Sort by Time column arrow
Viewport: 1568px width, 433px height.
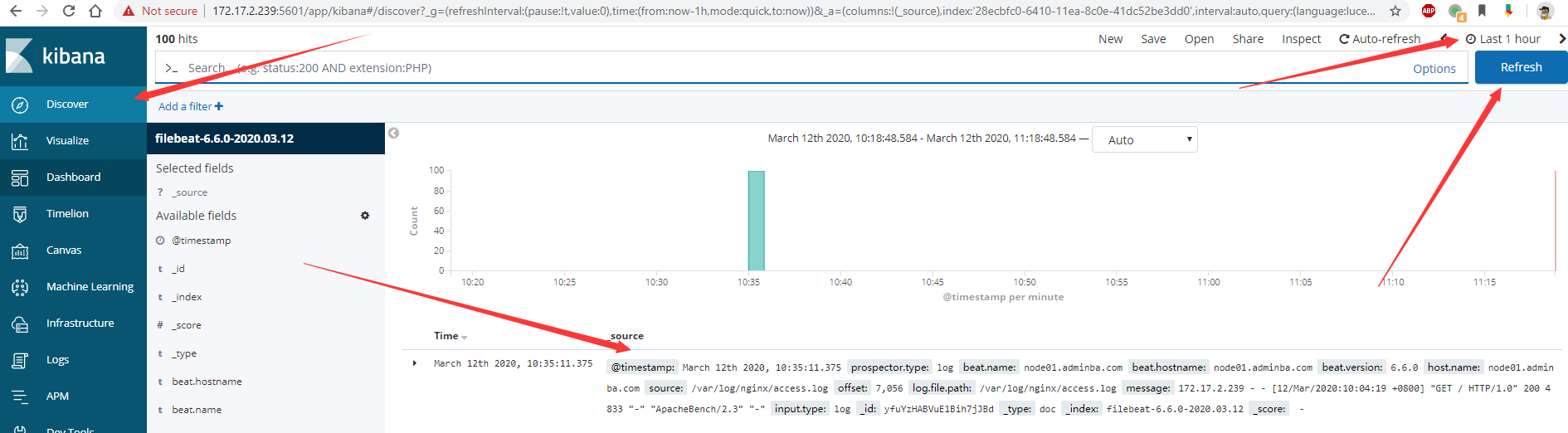tap(465, 337)
